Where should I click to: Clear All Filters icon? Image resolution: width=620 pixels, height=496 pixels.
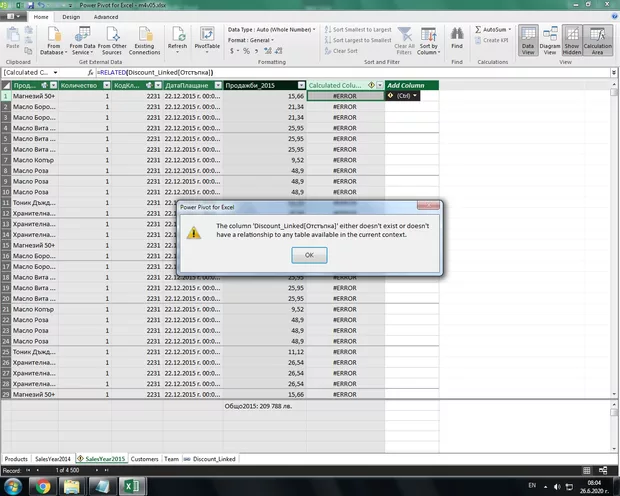[405, 36]
